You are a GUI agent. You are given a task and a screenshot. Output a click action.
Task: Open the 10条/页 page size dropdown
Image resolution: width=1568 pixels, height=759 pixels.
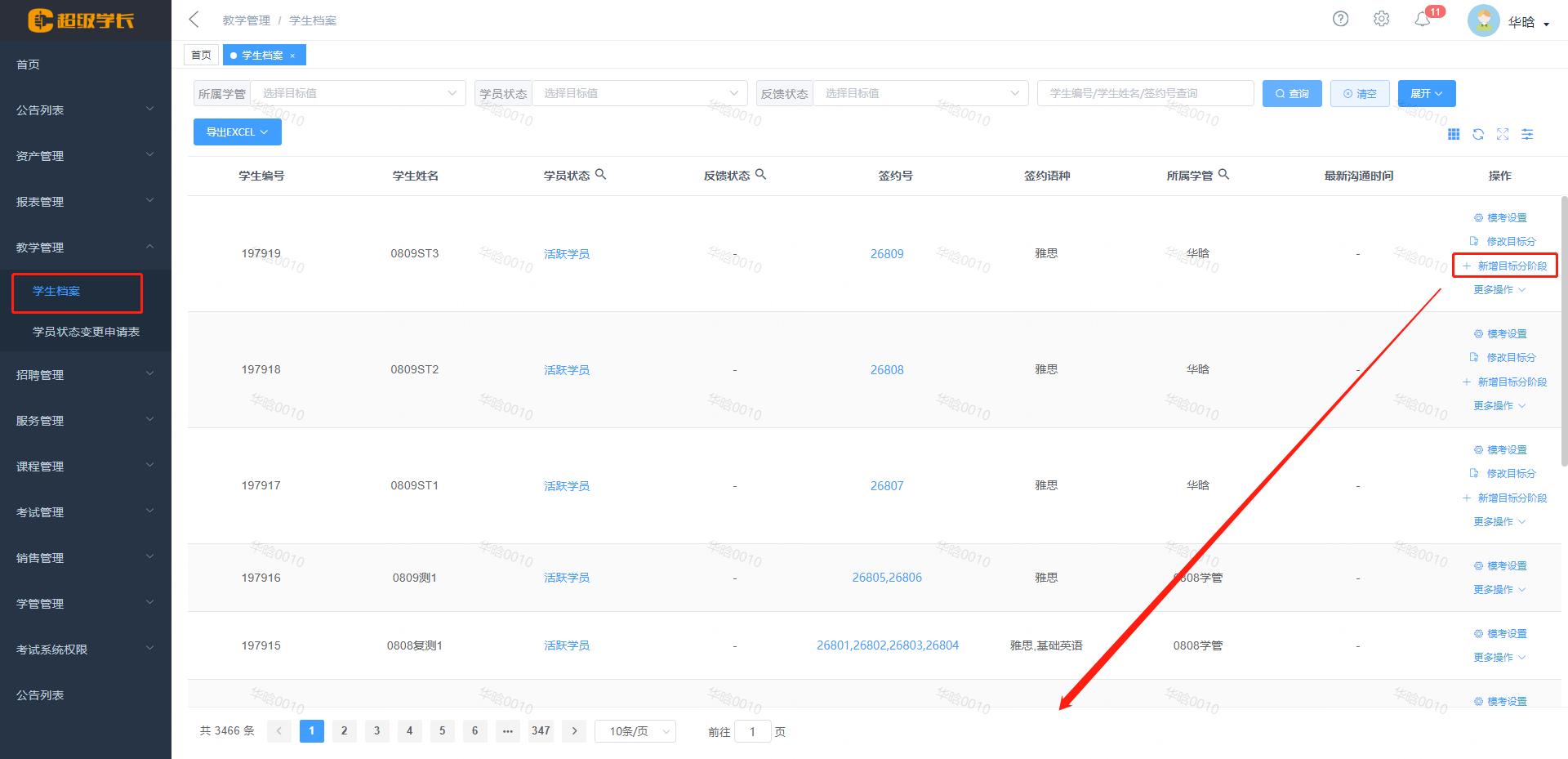pos(635,730)
